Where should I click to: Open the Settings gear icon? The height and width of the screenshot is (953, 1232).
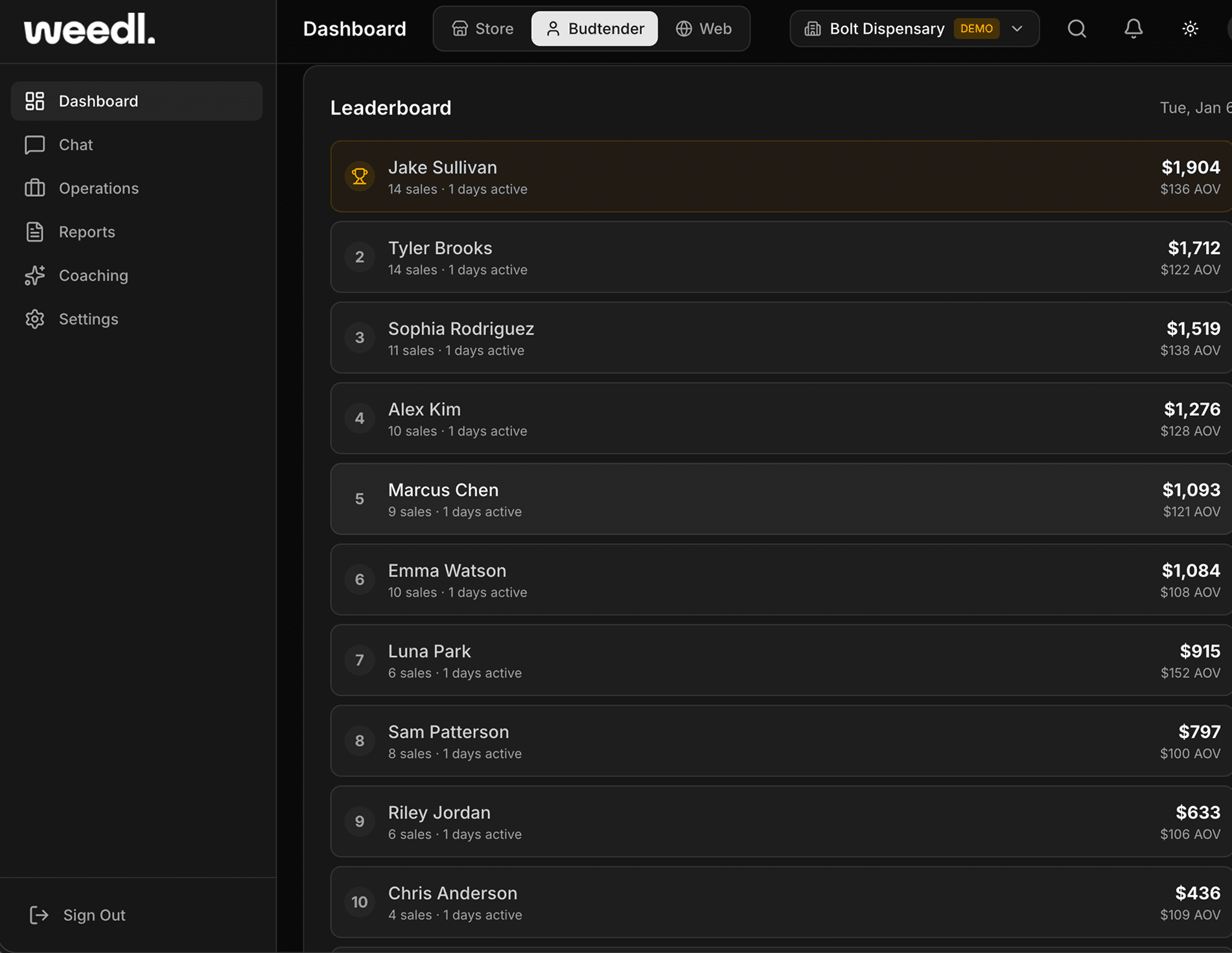[x=36, y=319]
